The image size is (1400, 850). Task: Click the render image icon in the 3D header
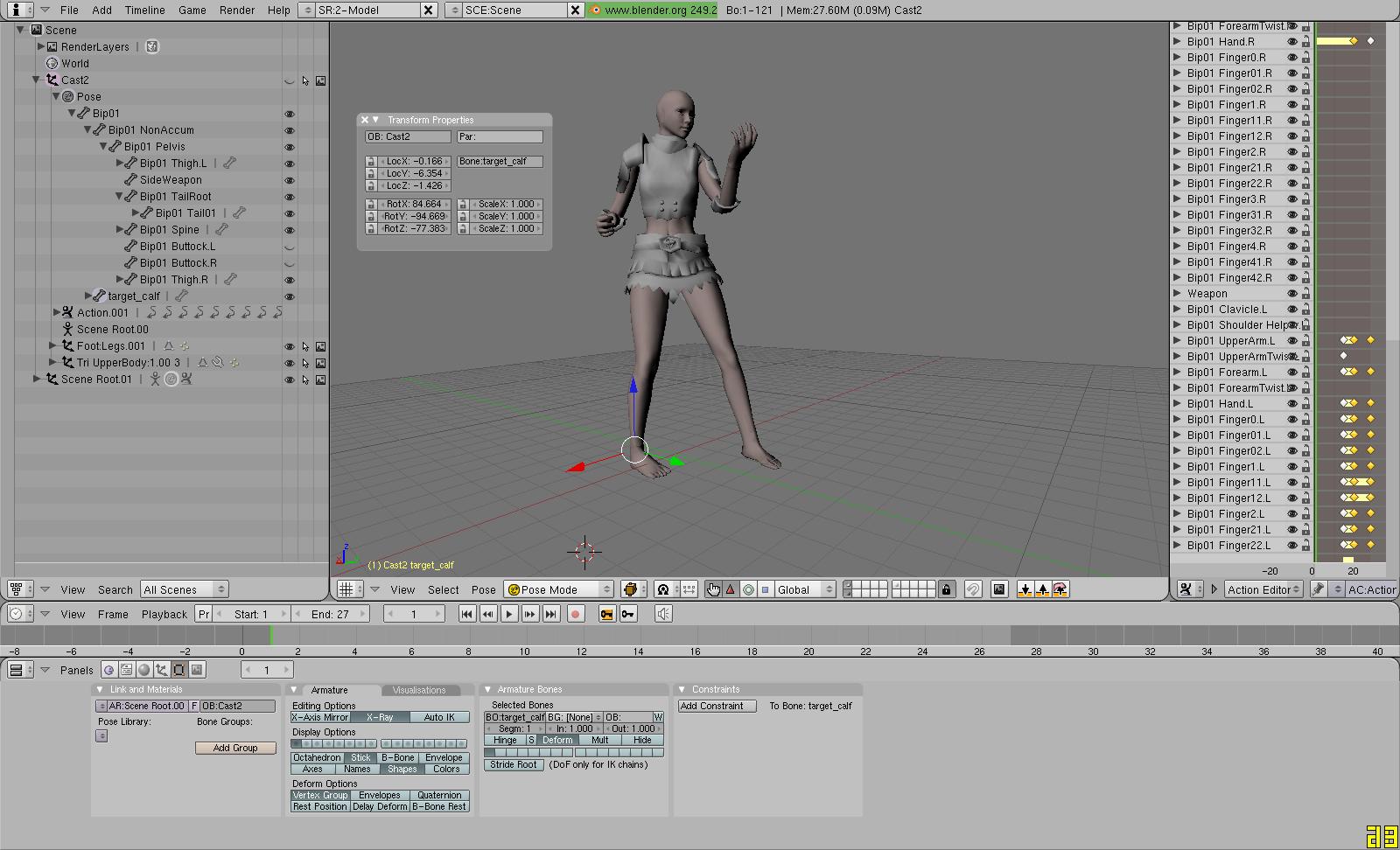pyautogui.click(x=999, y=589)
